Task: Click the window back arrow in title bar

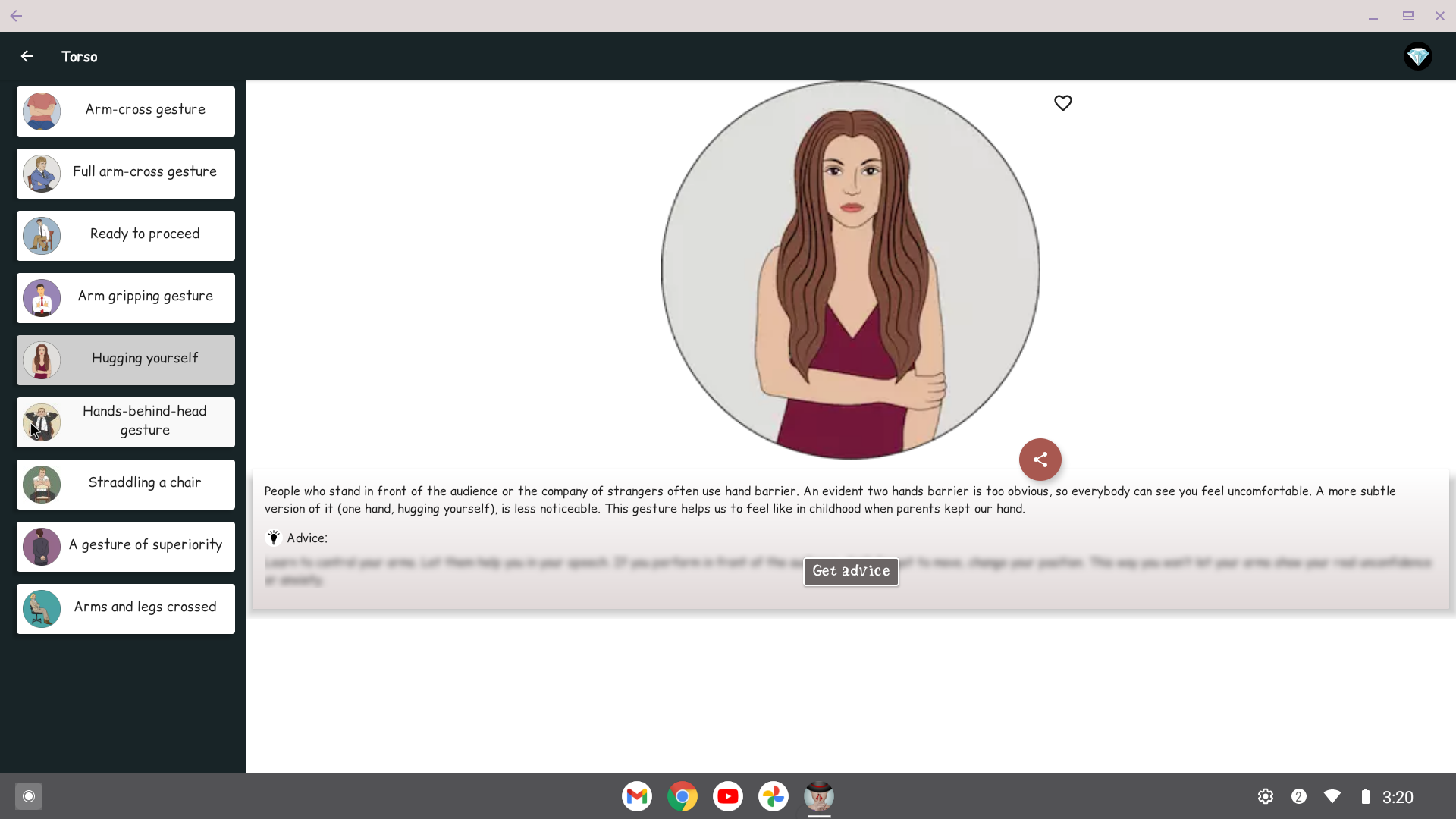Action: point(16,16)
